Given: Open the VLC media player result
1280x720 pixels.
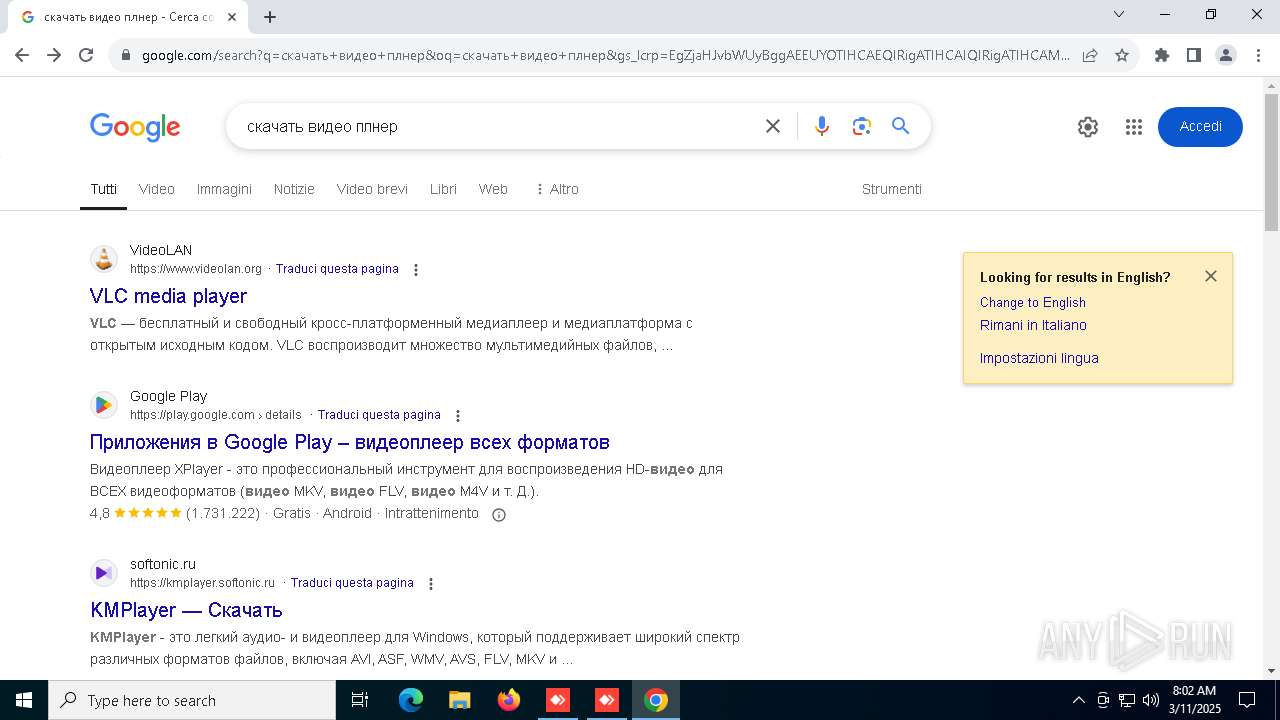Looking at the screenshot, I should (x=168, y=296).
